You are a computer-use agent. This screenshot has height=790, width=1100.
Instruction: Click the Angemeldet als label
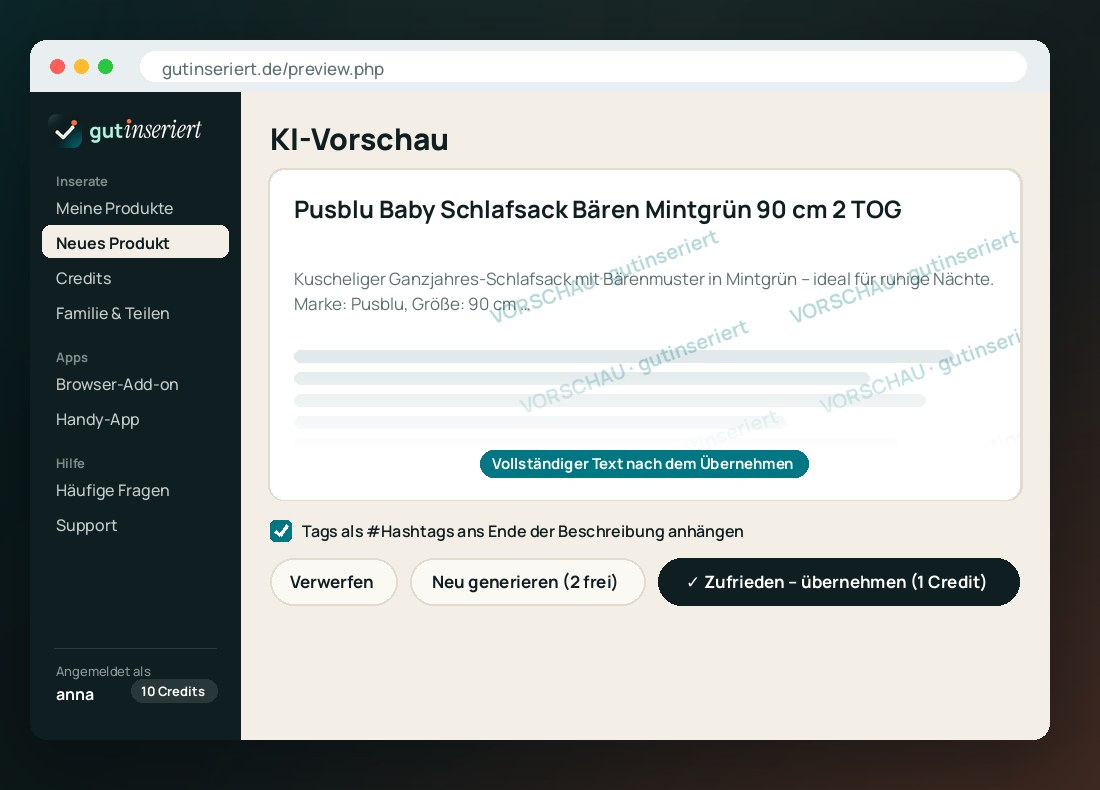(x=103, y=671)
